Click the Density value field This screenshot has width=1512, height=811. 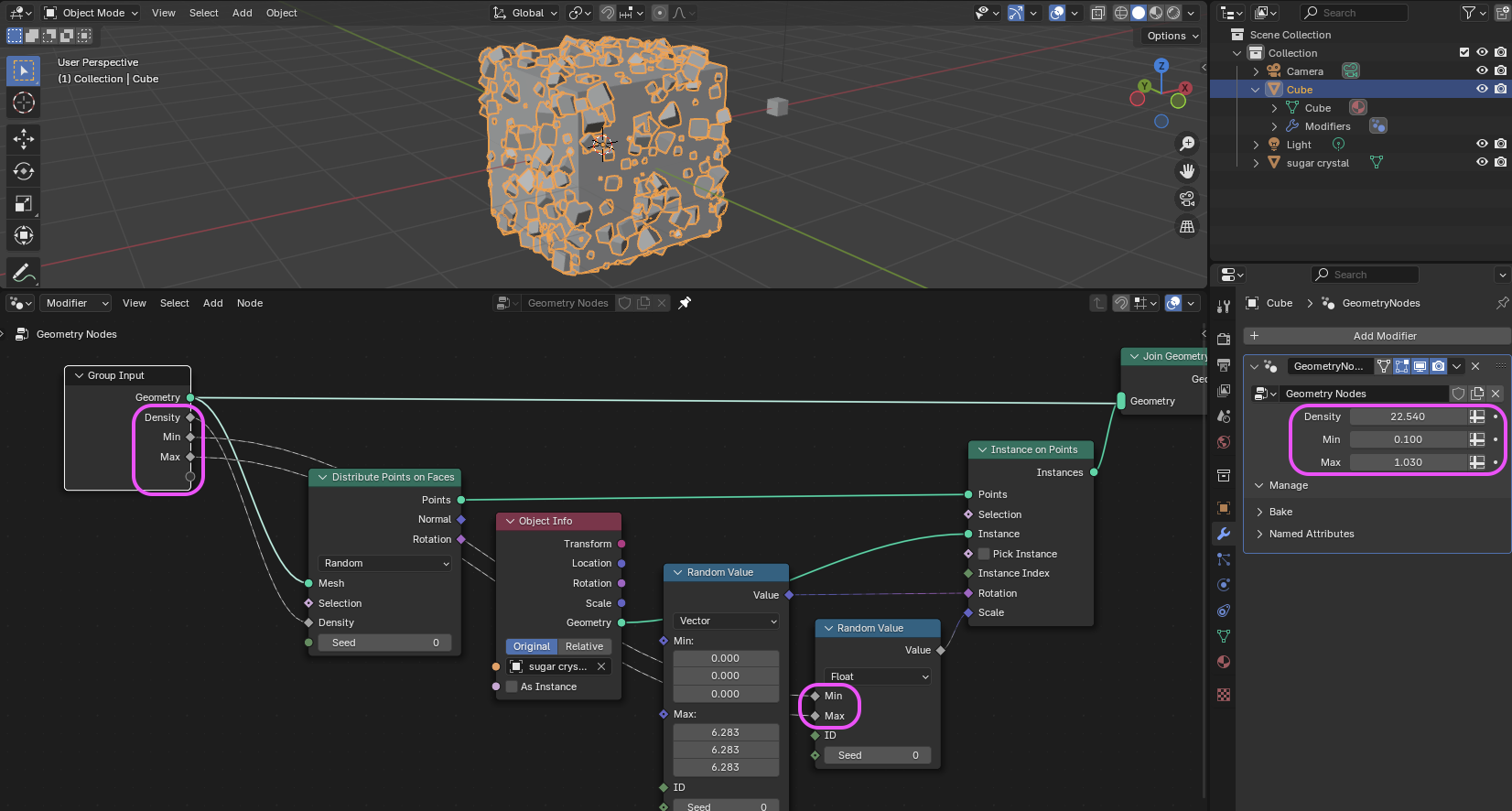coord(1407,416)
